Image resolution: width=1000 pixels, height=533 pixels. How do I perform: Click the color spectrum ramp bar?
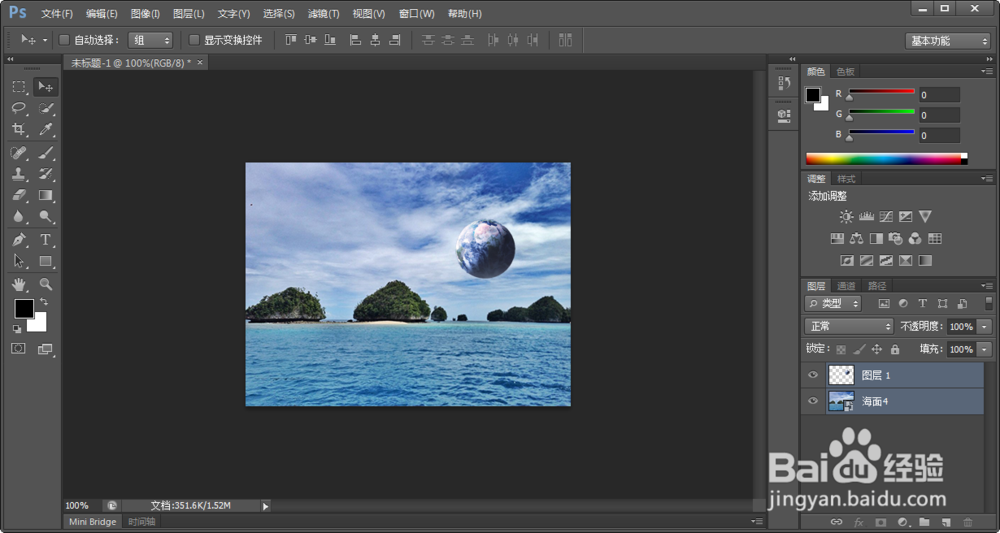885,159
